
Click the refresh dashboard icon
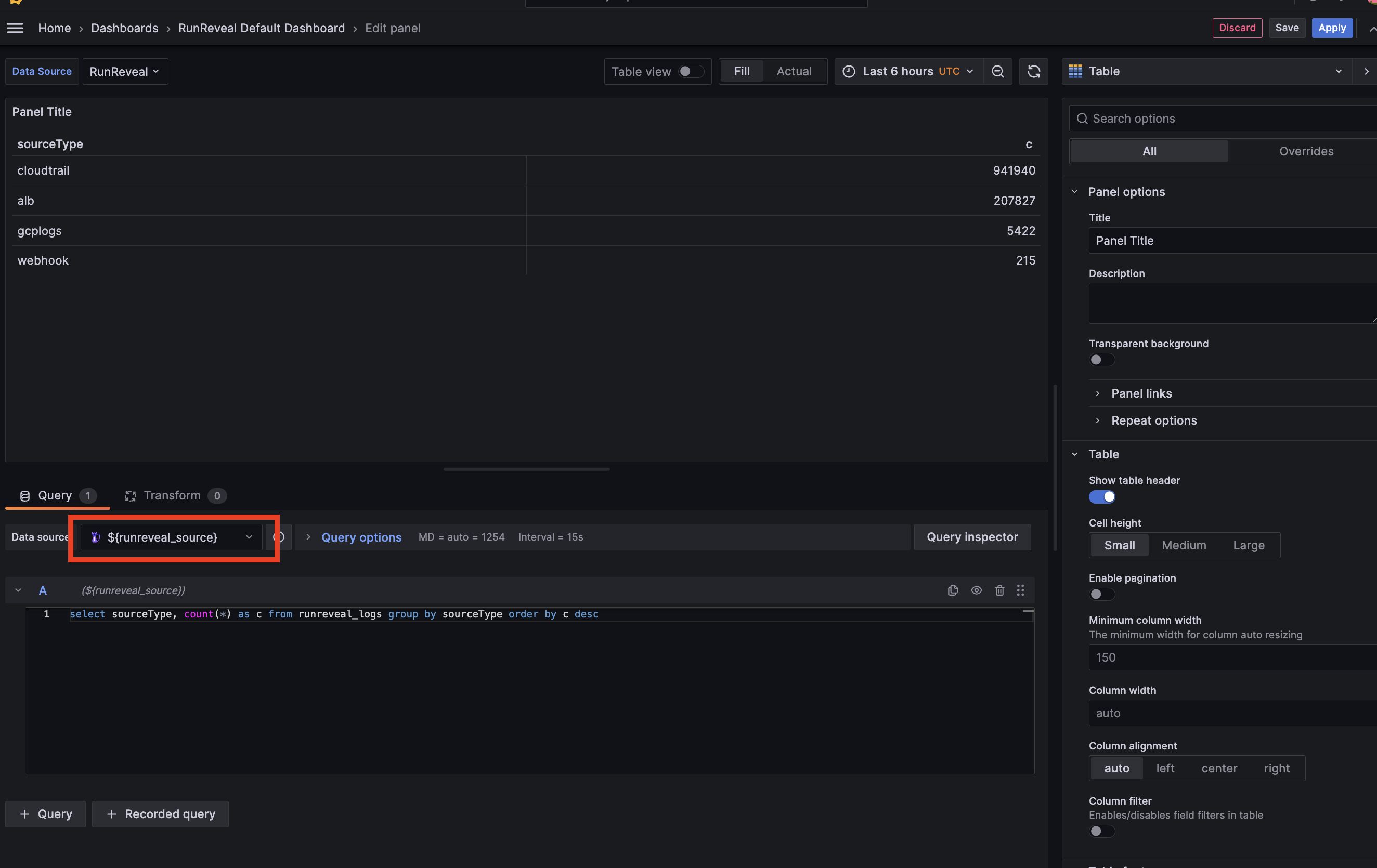(1033, 71)
